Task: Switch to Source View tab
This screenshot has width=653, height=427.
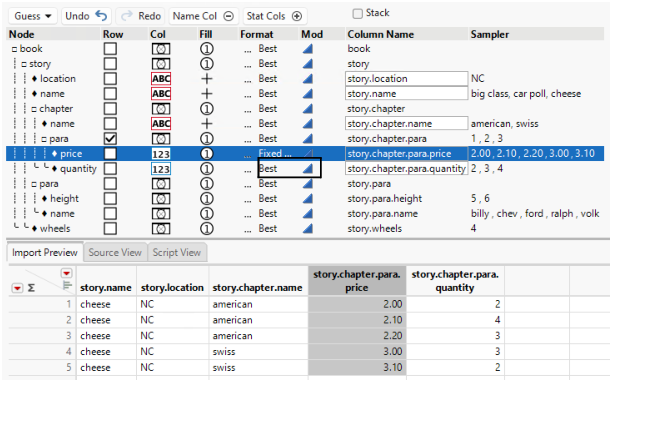Action: [x=115, y=253]
